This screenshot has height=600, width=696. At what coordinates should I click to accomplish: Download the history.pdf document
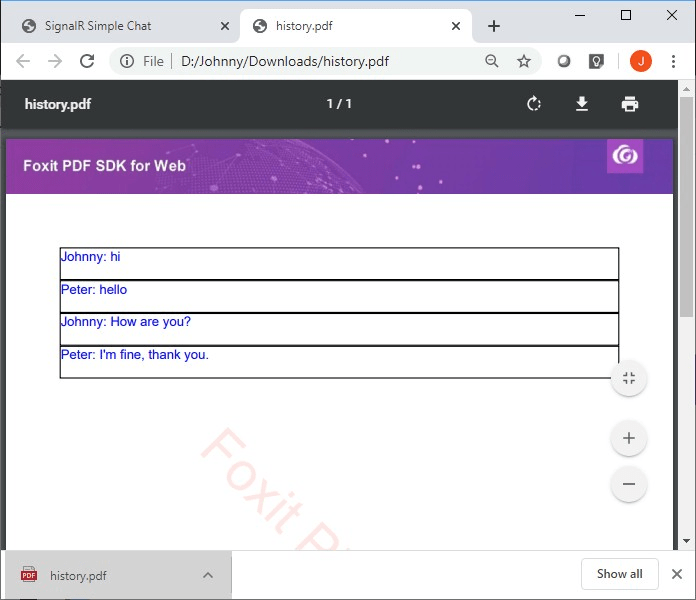coord(581,104)
